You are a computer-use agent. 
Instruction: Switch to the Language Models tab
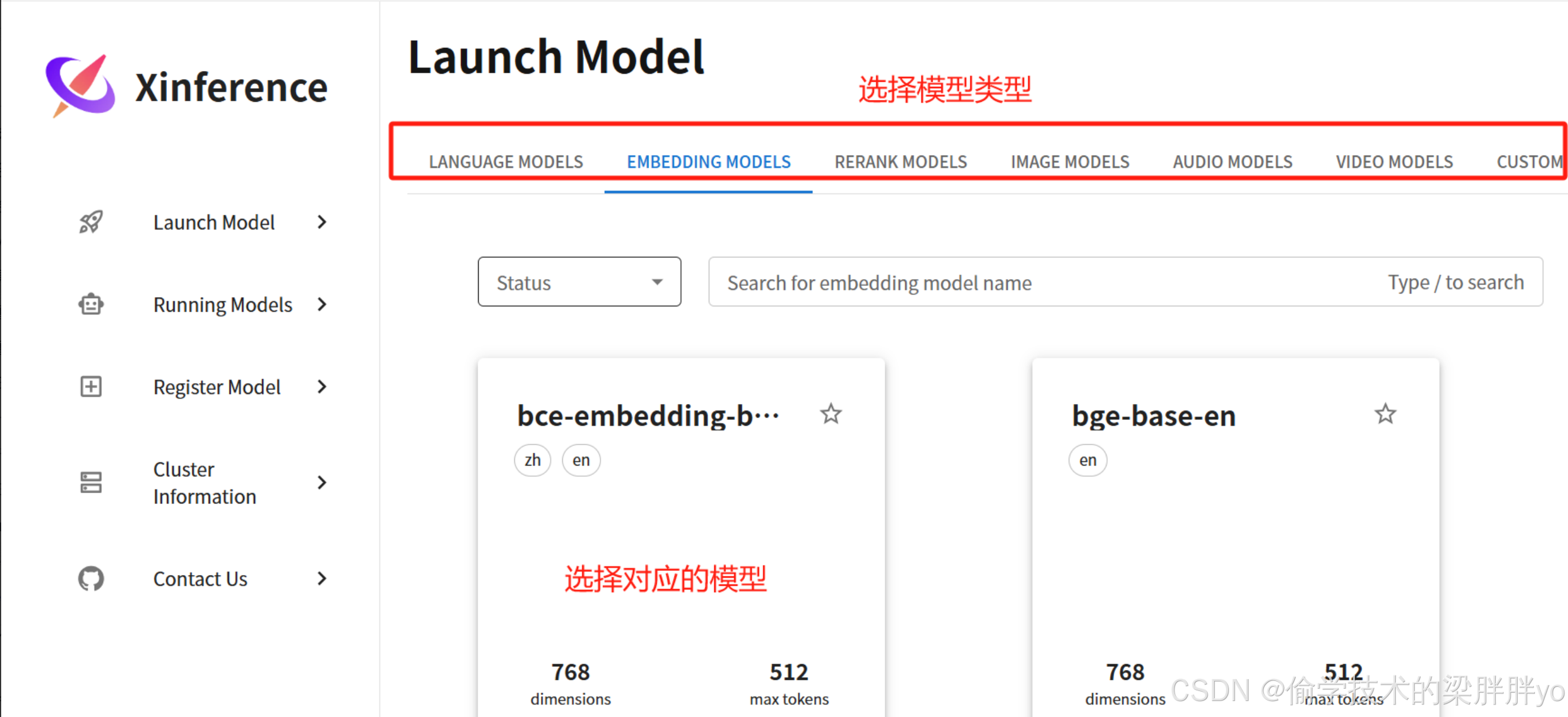pyautogui.click(x=506, y=162)
